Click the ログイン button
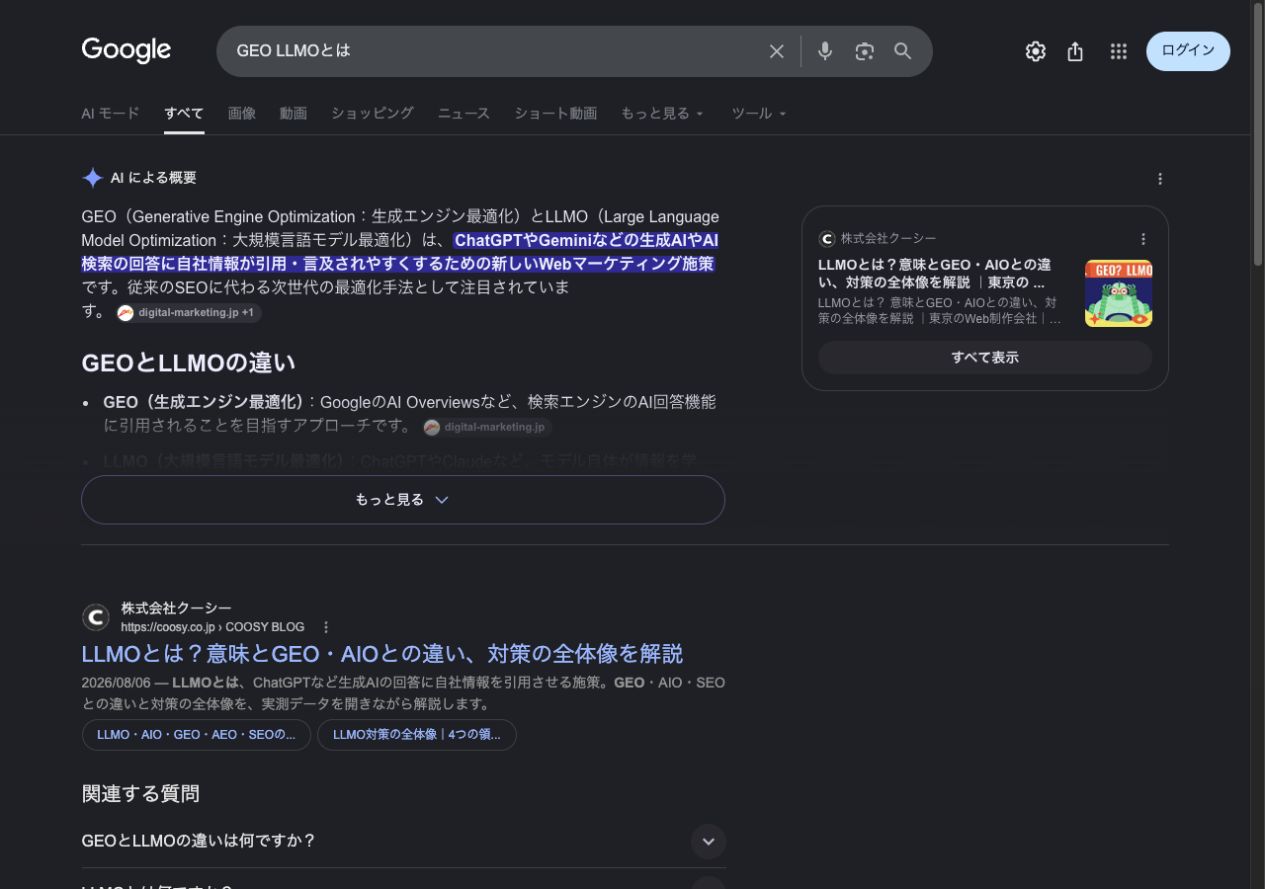The height and width of the screenshot is (889, 1265). click(x=1188, y=52)
